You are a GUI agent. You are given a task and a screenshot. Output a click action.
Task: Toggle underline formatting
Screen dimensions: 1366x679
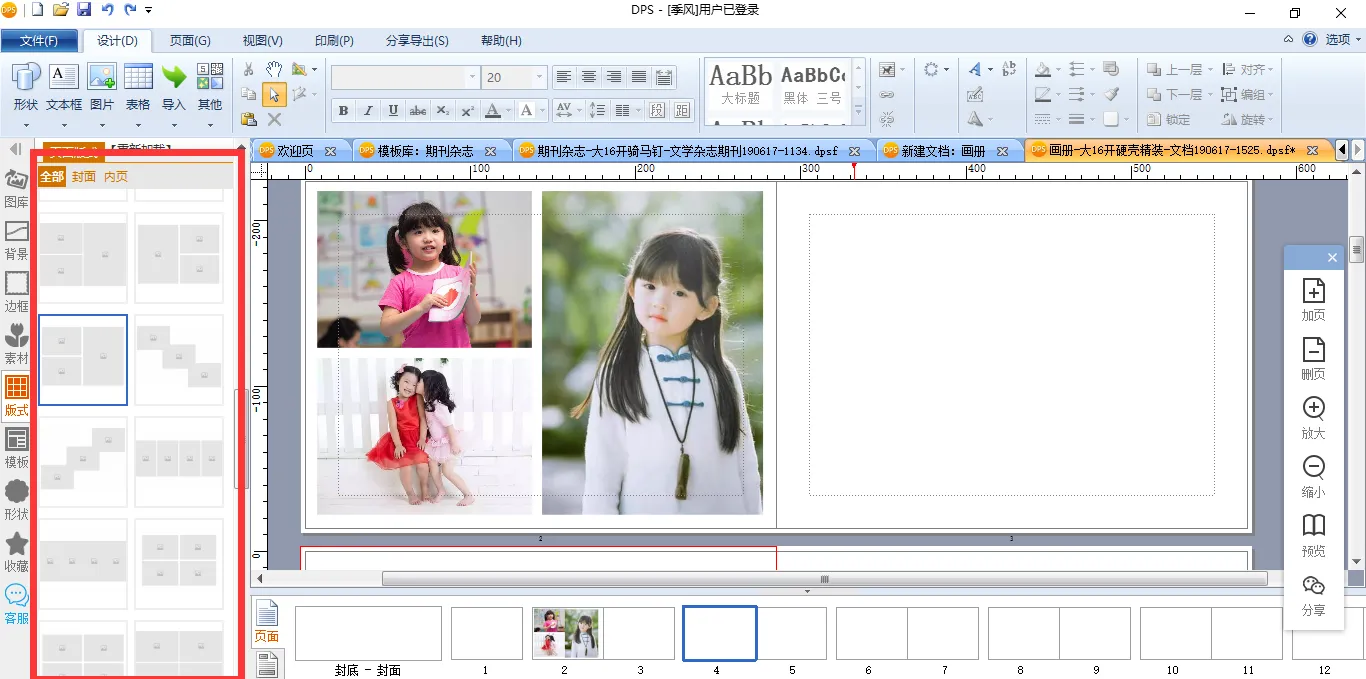pos(393,110)
